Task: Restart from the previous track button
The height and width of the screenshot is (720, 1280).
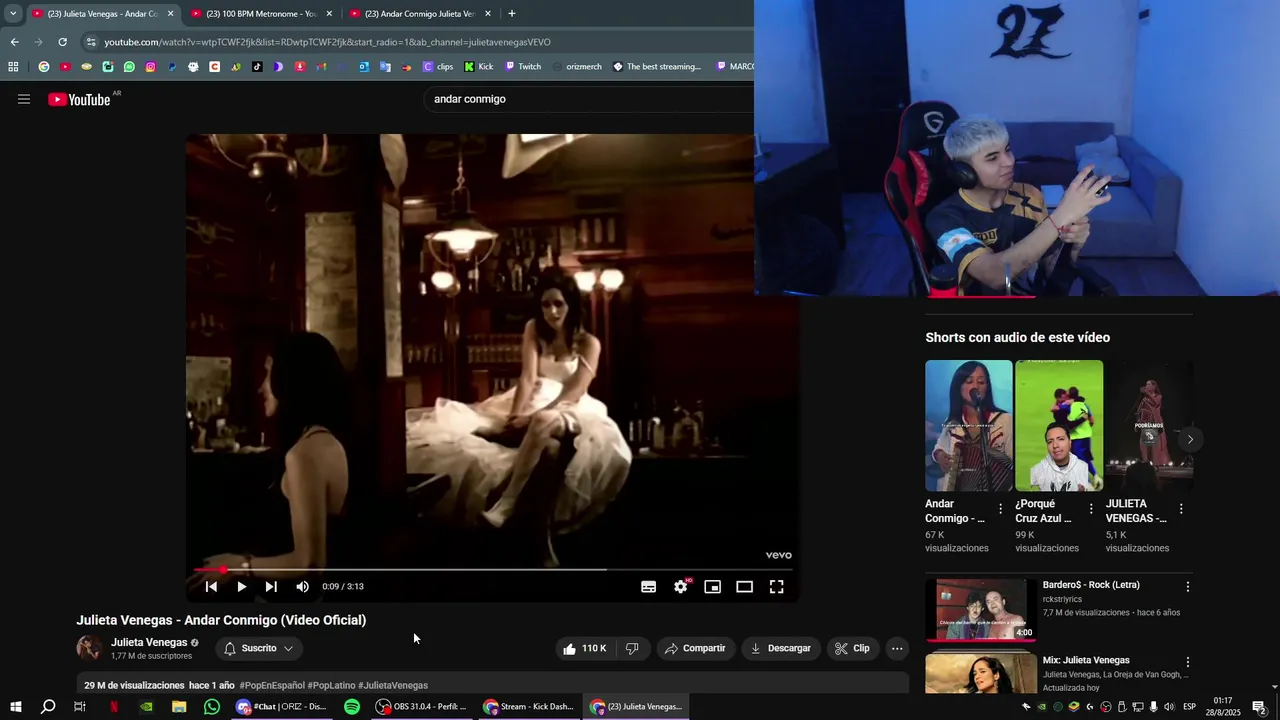Action: coord(211,587)
